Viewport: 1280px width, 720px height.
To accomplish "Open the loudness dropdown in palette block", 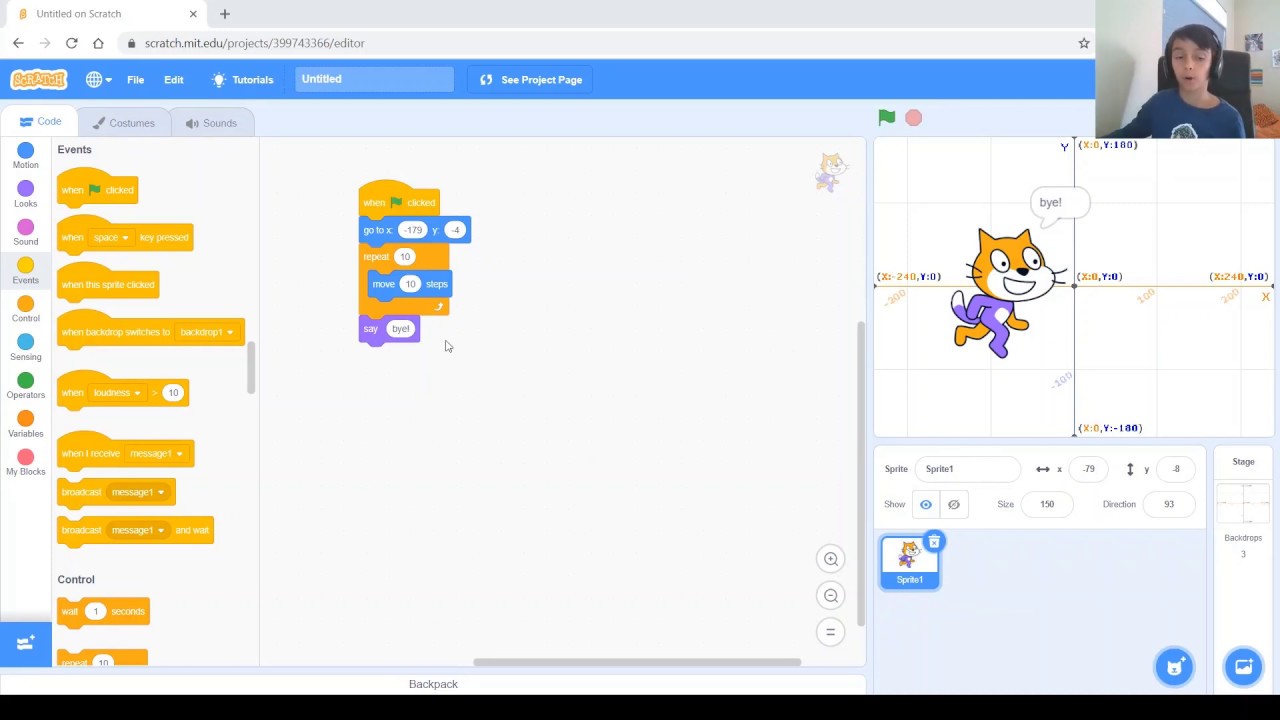I will (117, 393).
